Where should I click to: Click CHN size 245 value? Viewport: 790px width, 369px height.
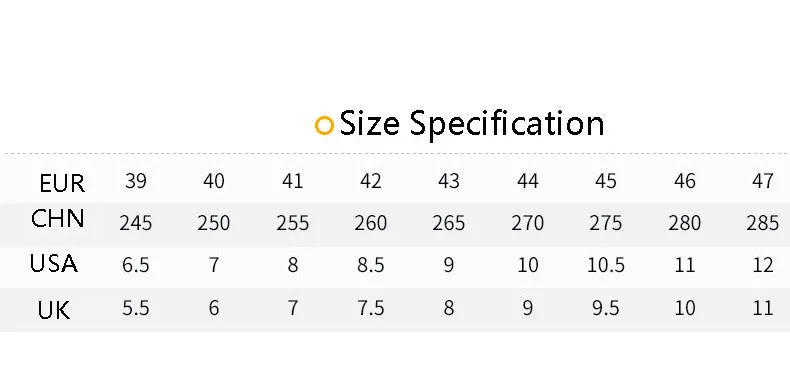coord(136,223)
